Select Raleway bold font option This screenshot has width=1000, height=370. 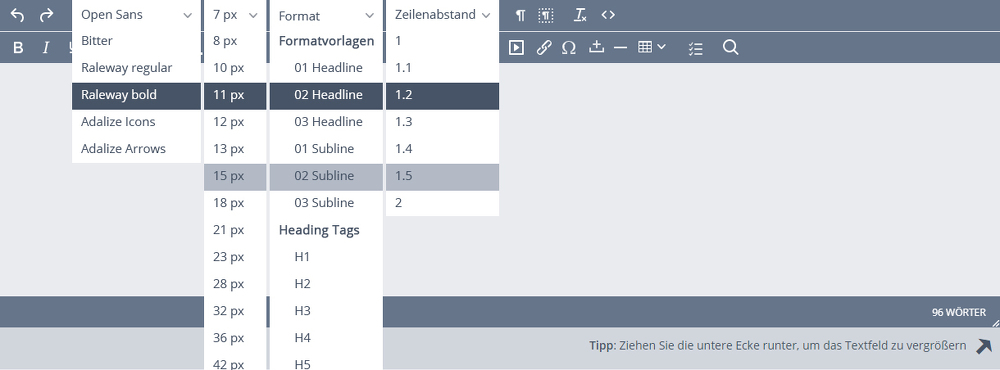tap(136, 95)
